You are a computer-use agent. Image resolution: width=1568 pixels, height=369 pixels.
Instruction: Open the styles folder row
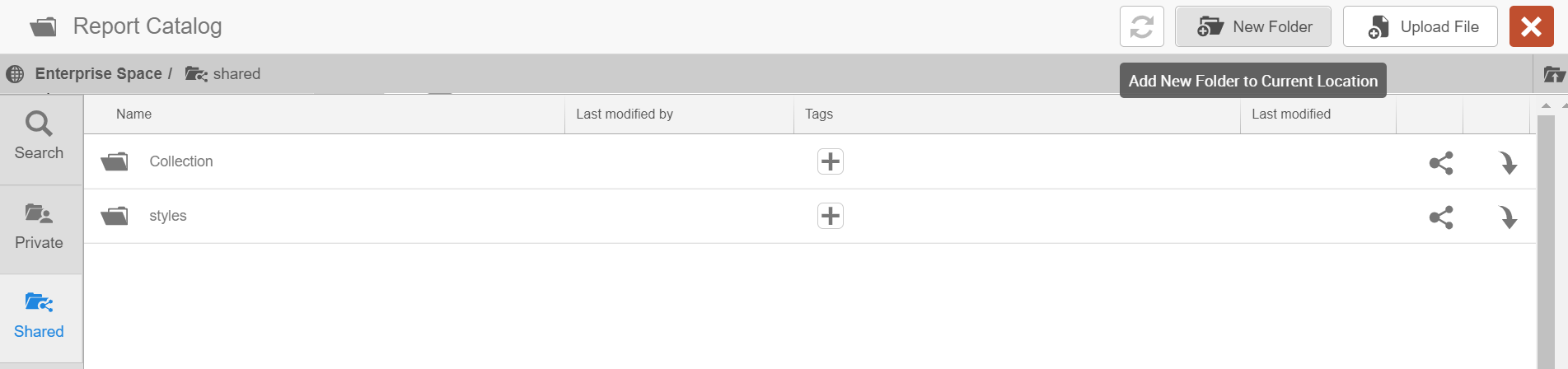pos(168,216)
